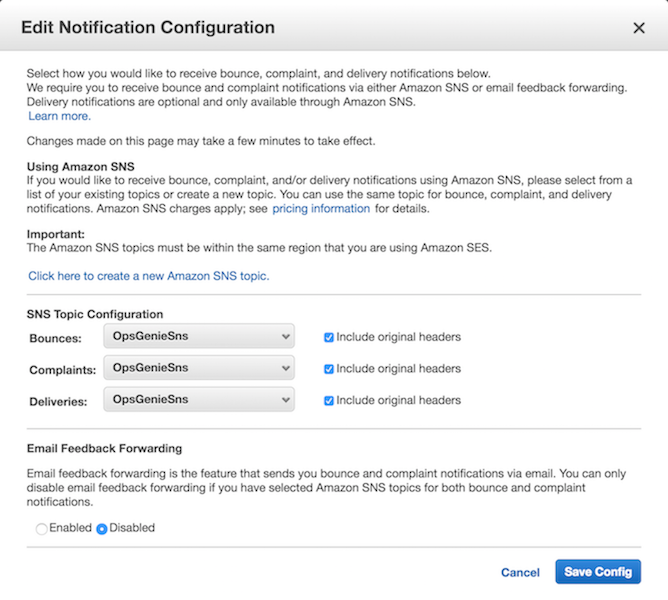The image size is (668, 600).
Task: Toggle Include original headers for Bounces
Action: pos(329,337)
